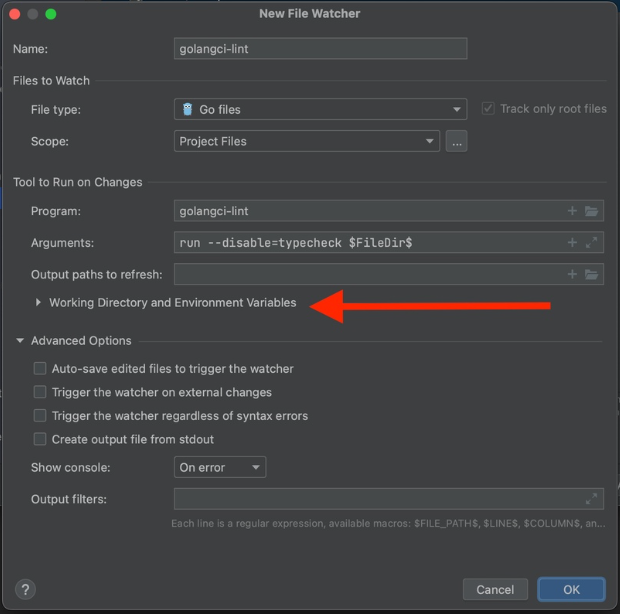The width and height of the screenshot is (620, 614).
Task: Check Create output file from stdout
Action: coord(40,439)
